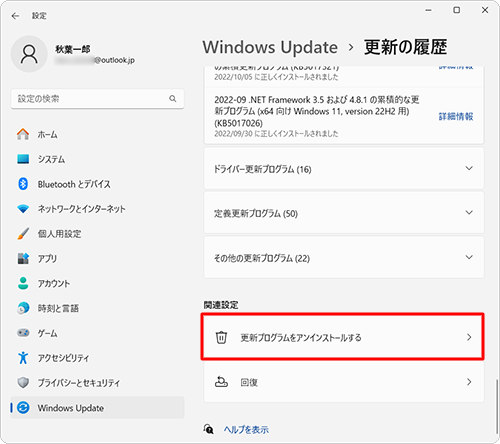Click Windows Update breadcrumb heading
This screenshot has width=500, height=444.
[x=270, y=47]
